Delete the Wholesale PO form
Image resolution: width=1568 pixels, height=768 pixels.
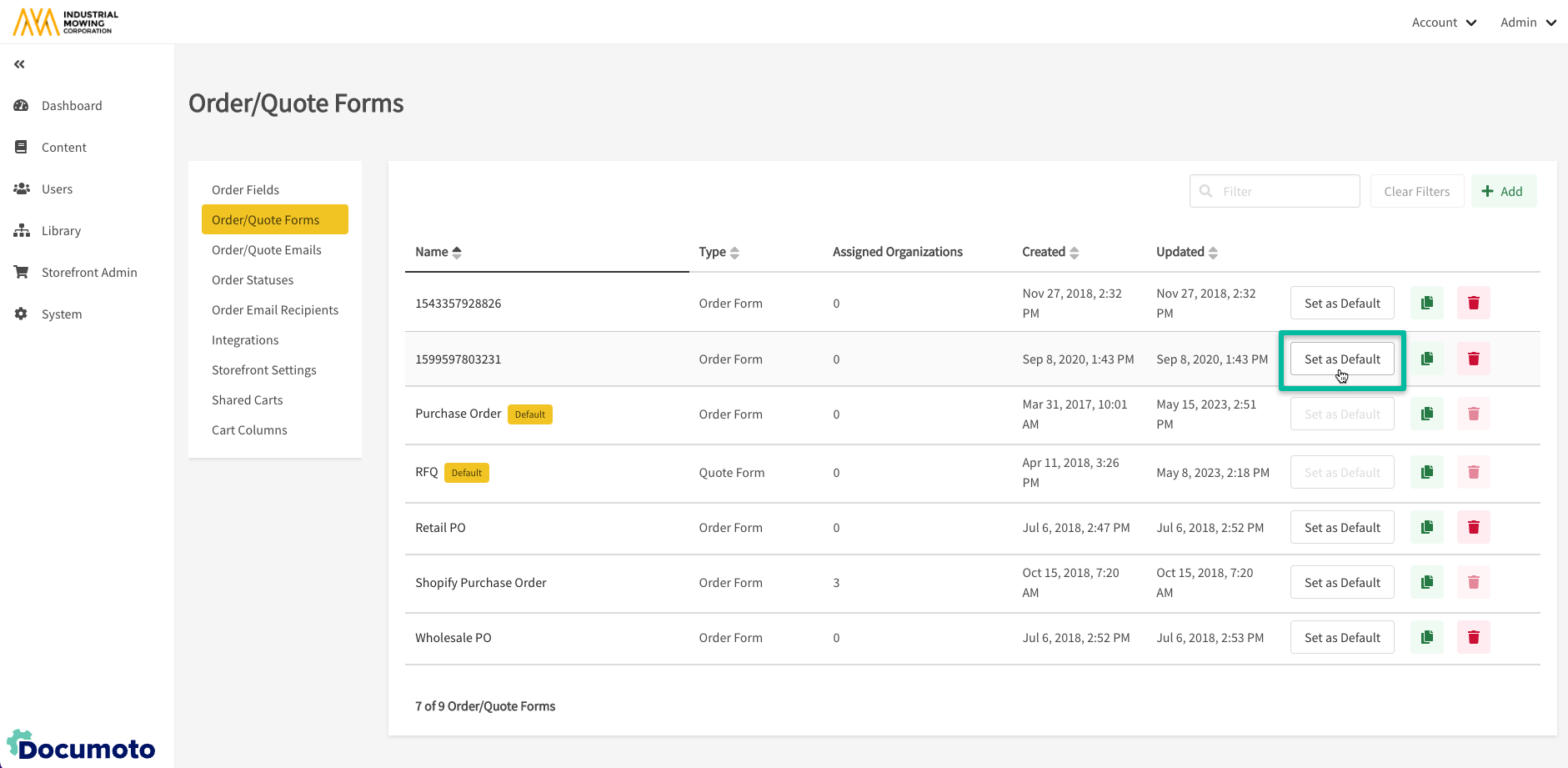1473,637
